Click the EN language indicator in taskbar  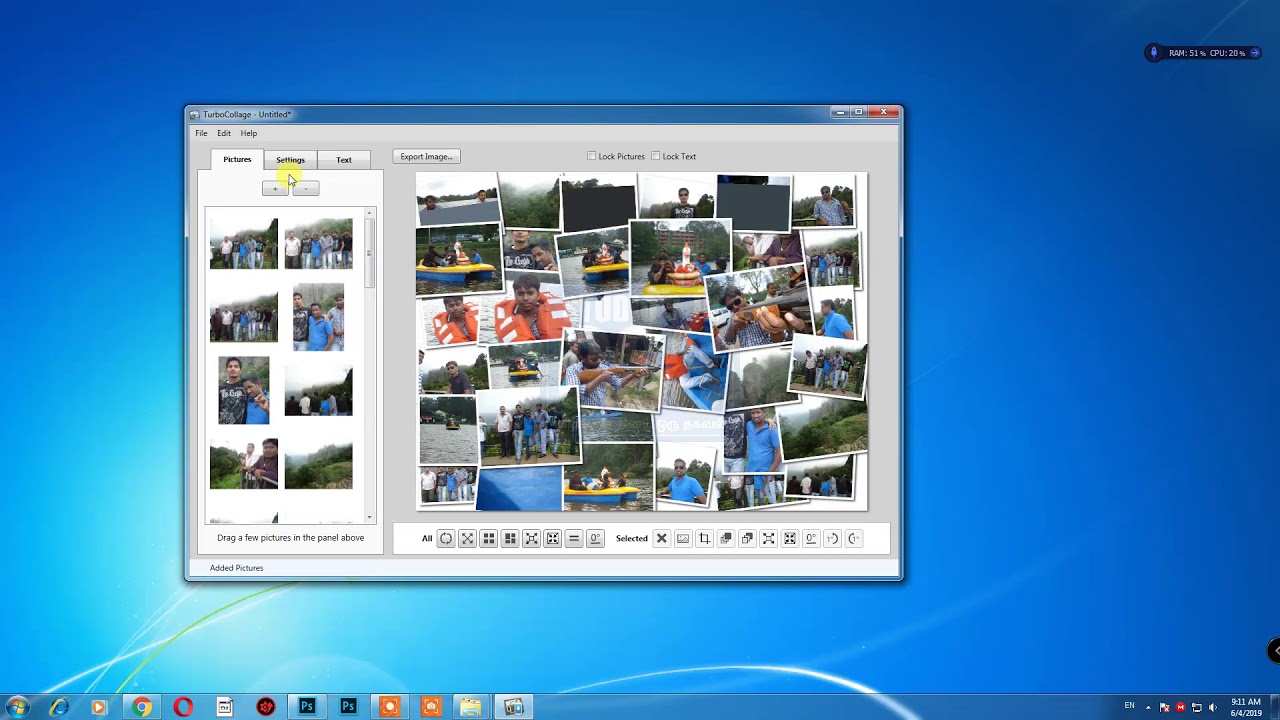(1130, 706)
